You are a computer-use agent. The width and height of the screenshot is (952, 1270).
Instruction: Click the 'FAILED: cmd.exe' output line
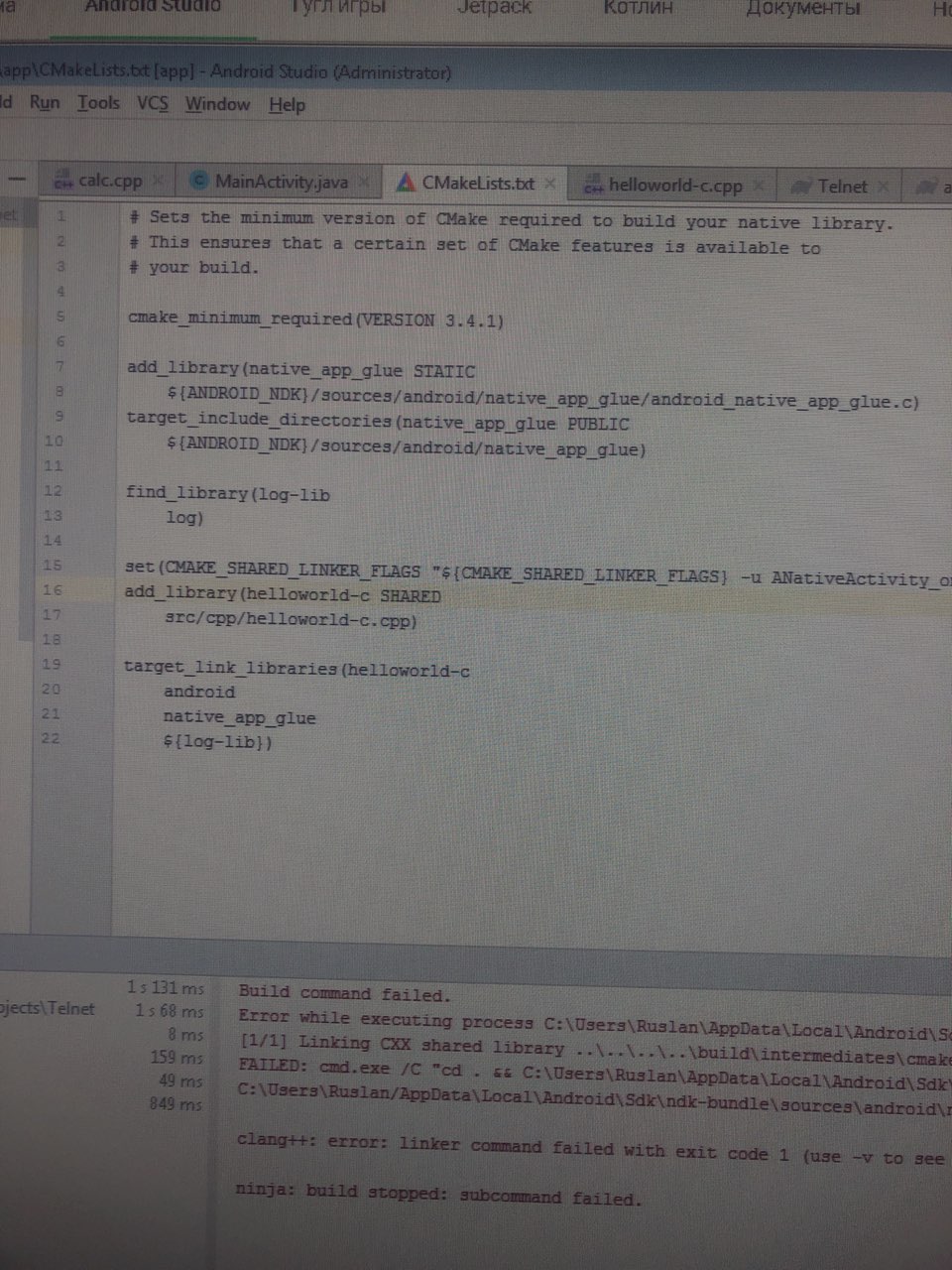[x=595, y=1074]
